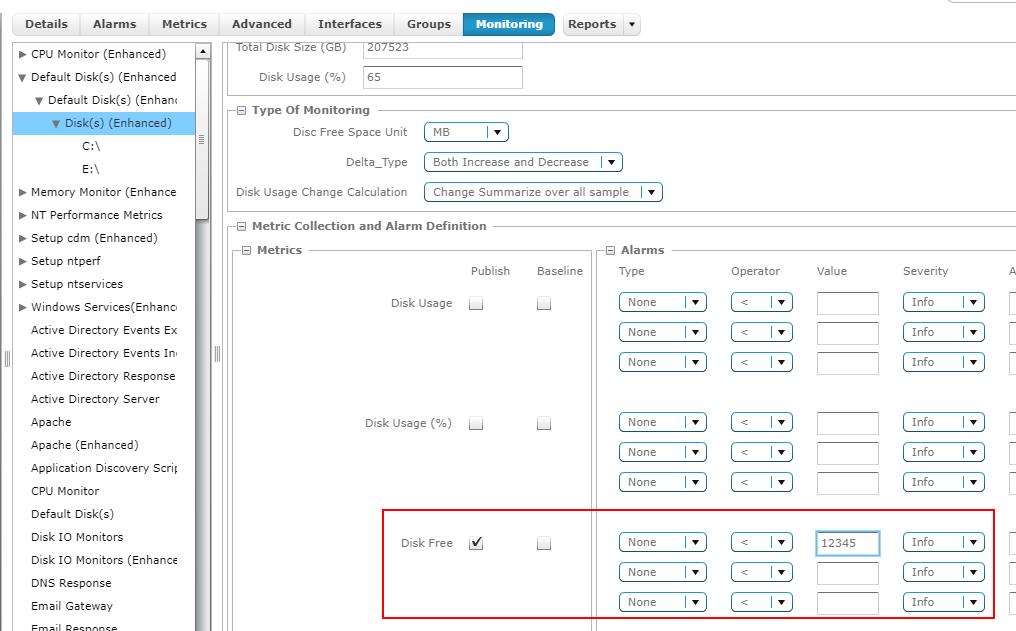This screenshot has height=631, width=1016.
Task: Check the Disk Free Baseline checkbox
Action: 544,542
